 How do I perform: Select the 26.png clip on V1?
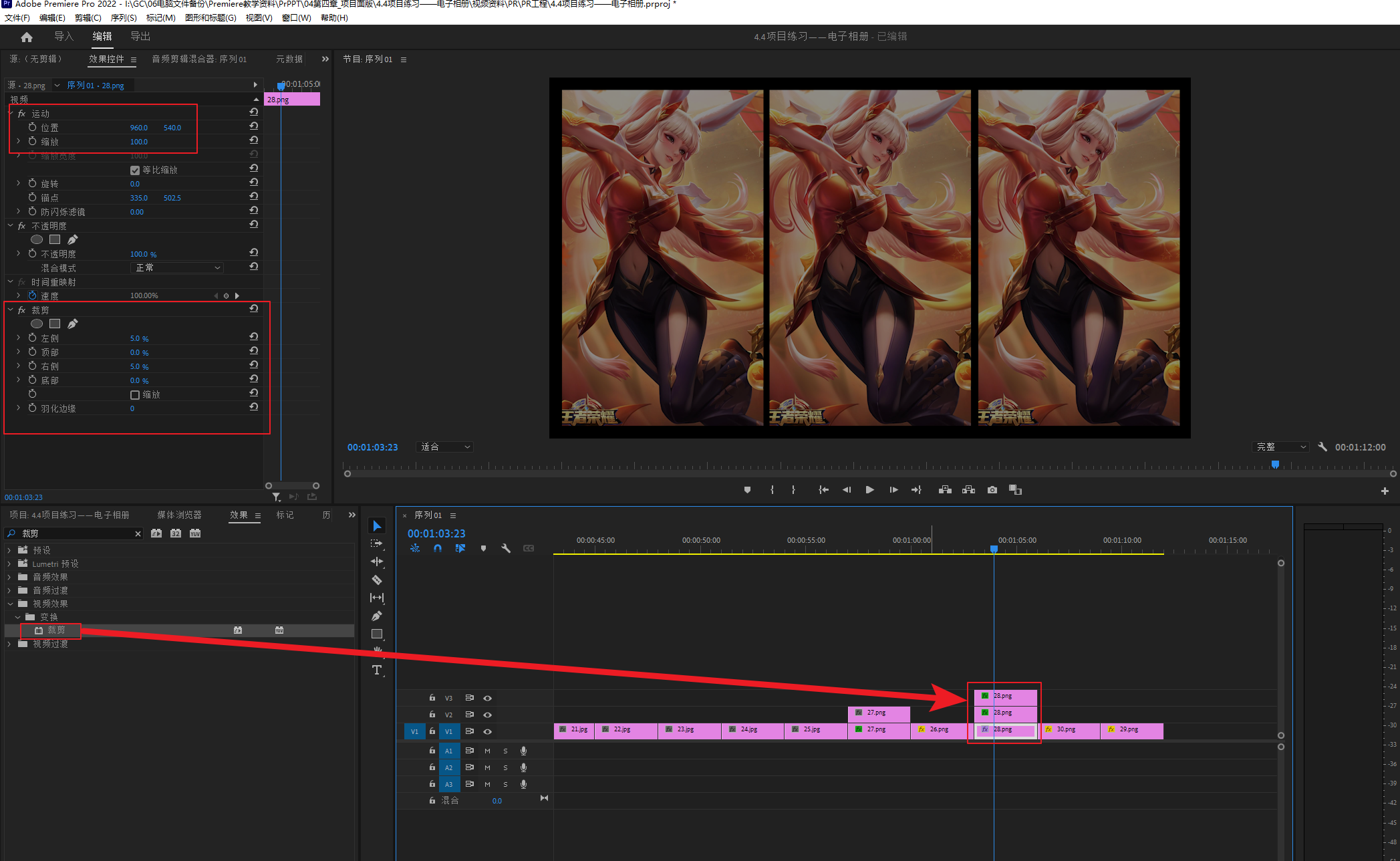[x=939, y=731]
